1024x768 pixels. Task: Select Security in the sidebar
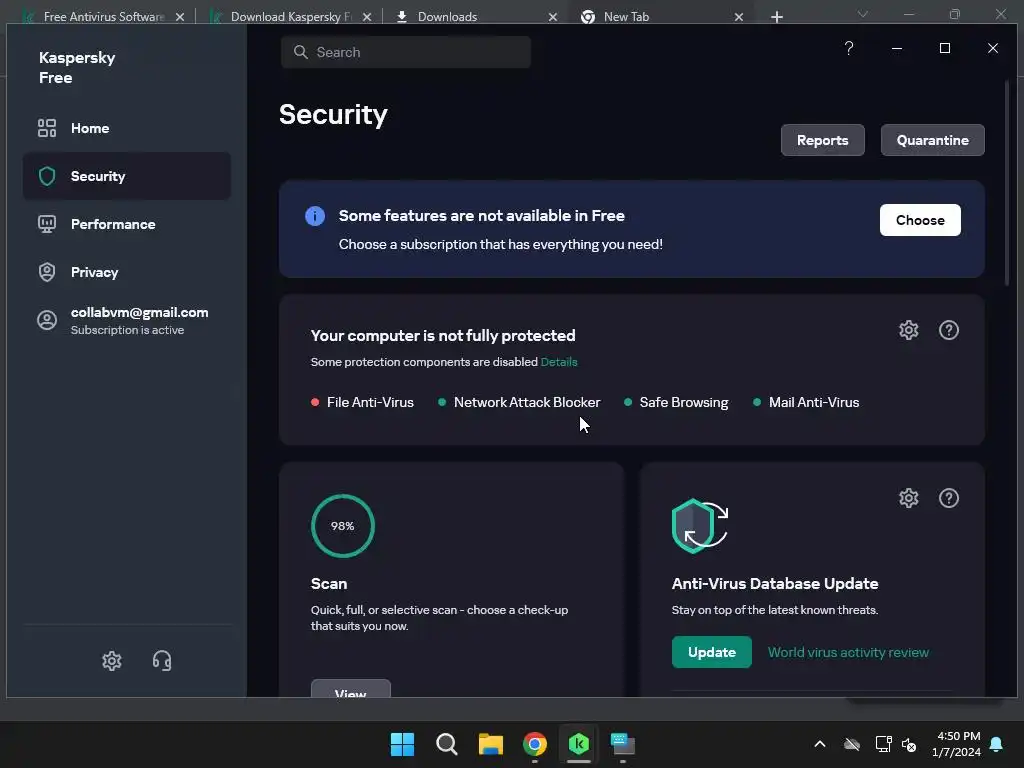[x=126, y=176]
